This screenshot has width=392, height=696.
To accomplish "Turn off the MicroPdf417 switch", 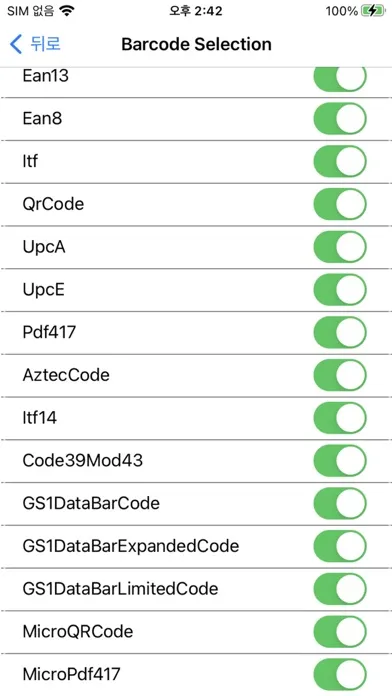I will click(340, 674).
